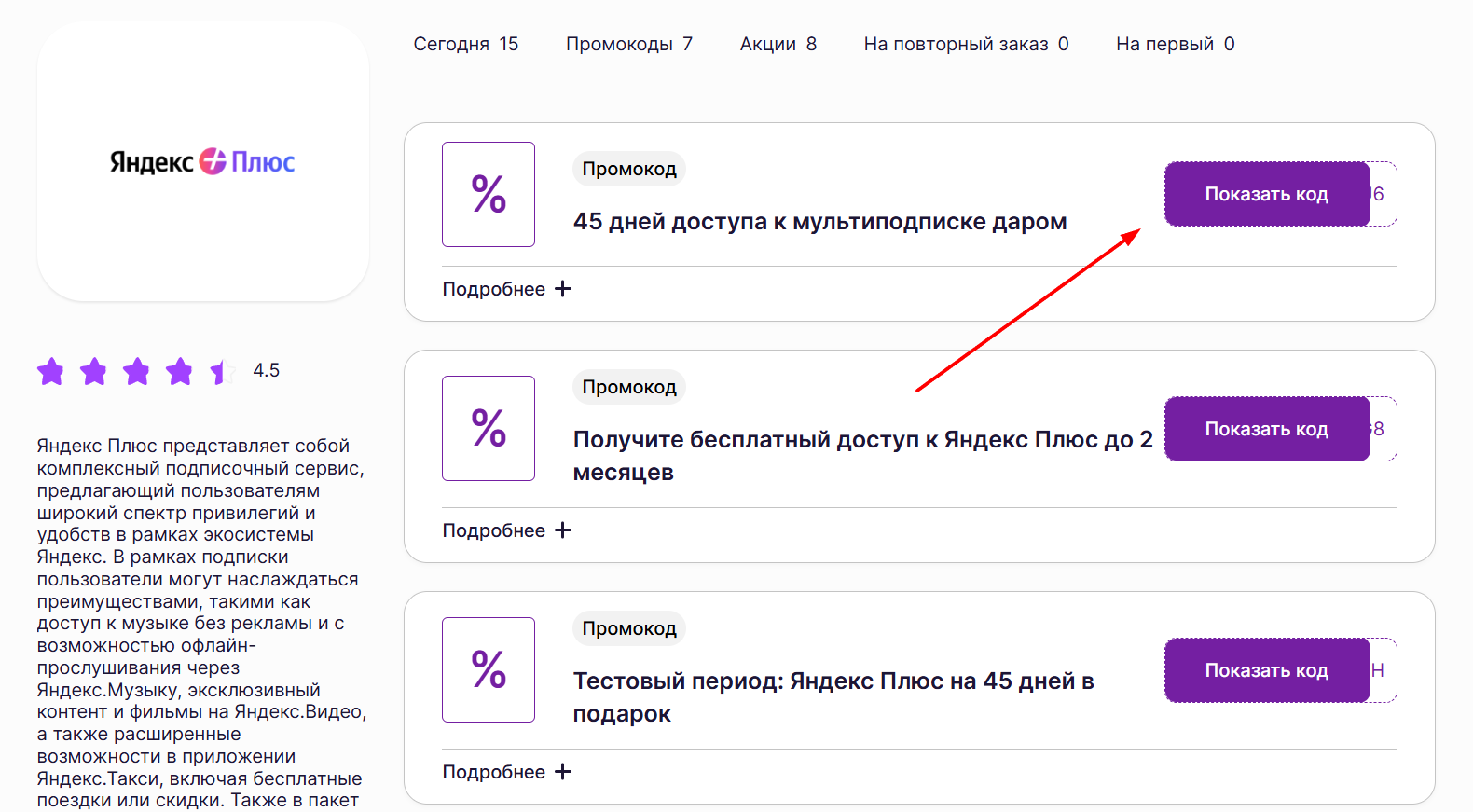Open the На повторный заказ tab
Screen dimensions: 1473x812
967,44
